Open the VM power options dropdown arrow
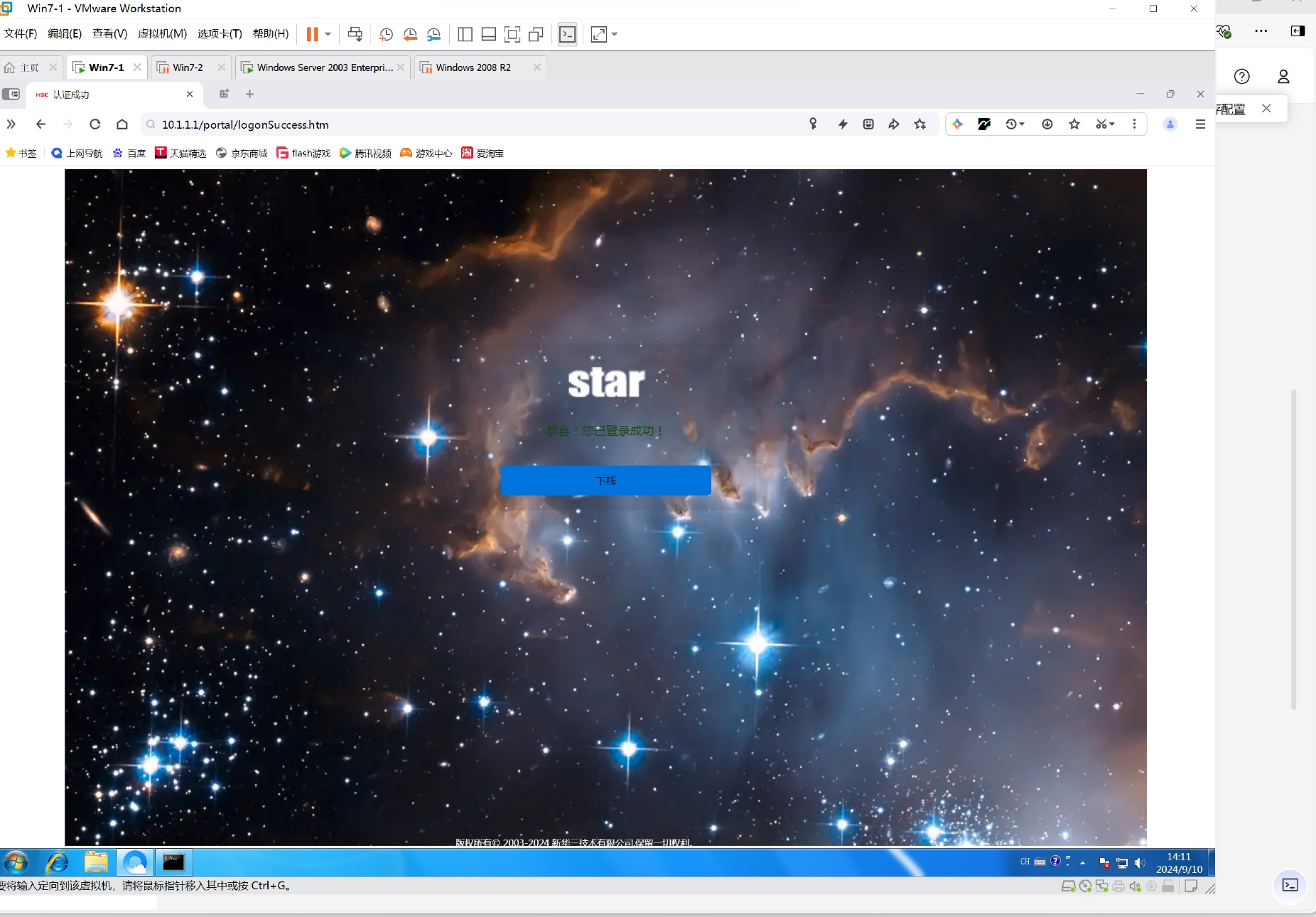Screen dimensions: 1316x917 [x=328, y=34]
